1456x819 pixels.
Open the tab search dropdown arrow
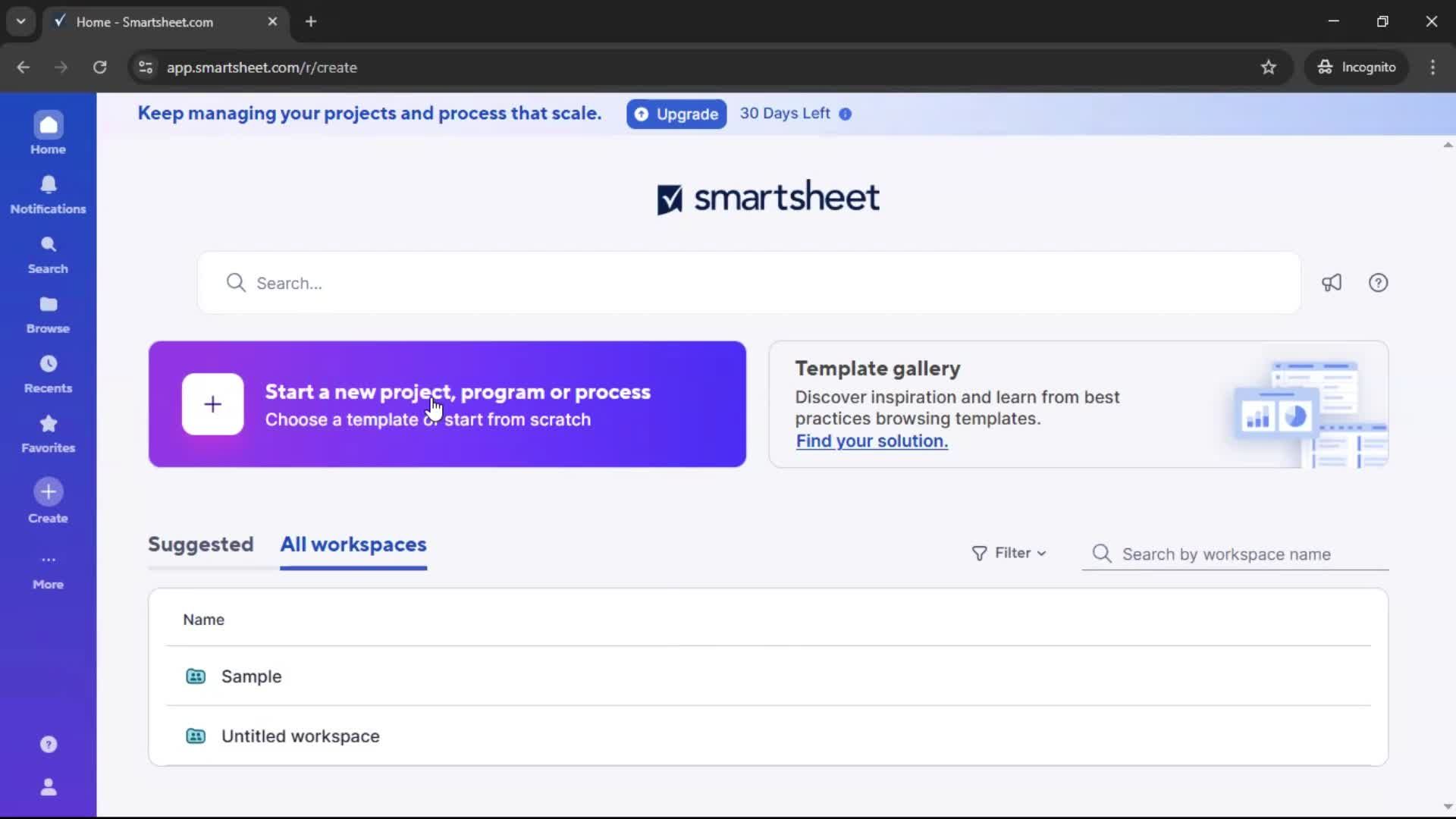pos(20,21)
